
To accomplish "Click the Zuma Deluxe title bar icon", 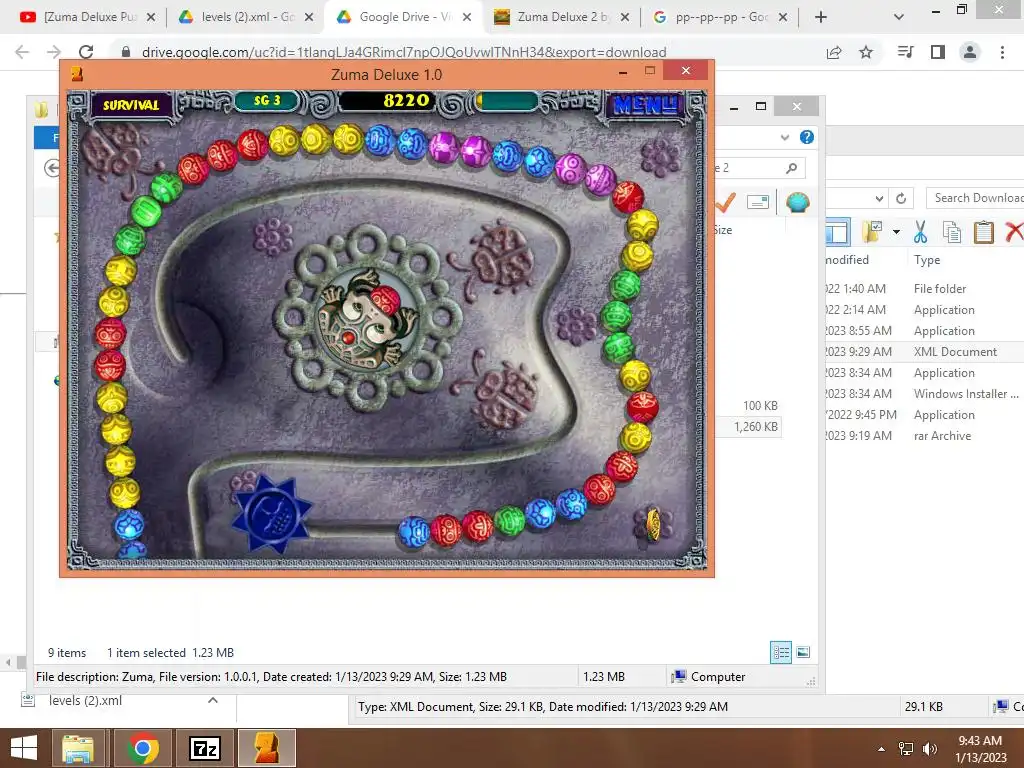I will pyautogui.click(x=76, y=74).
